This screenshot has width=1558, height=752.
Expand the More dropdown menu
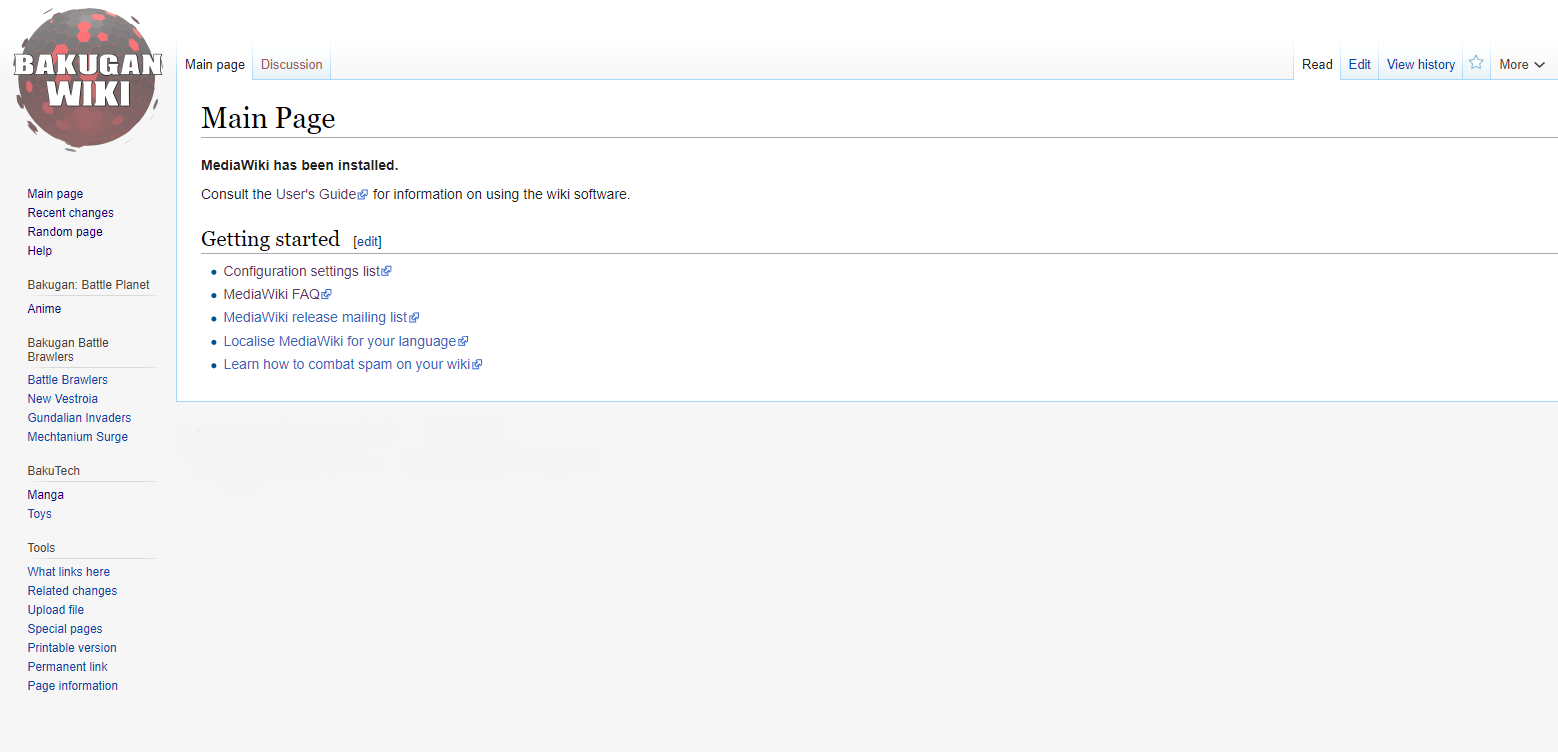(1521, 64)
